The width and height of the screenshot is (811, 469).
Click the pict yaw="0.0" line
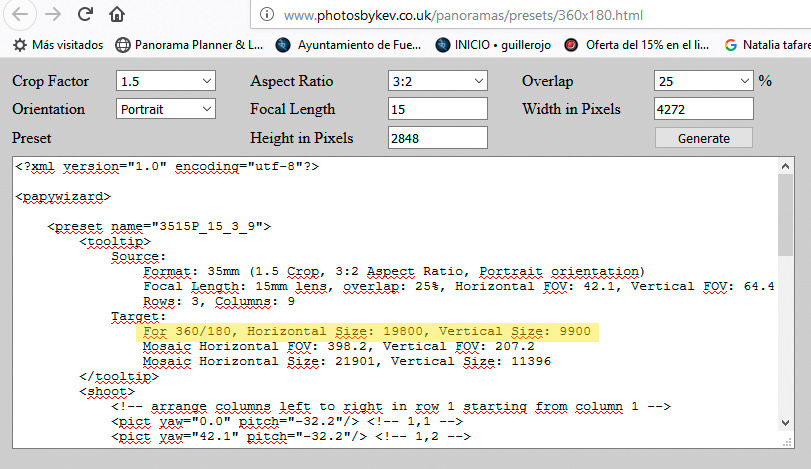287,421
